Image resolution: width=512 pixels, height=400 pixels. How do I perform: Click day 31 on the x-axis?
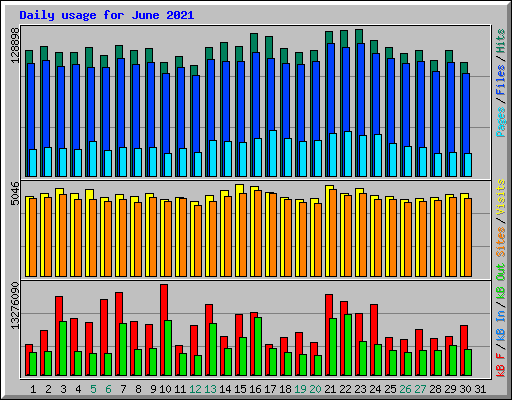tap(480, 389)
